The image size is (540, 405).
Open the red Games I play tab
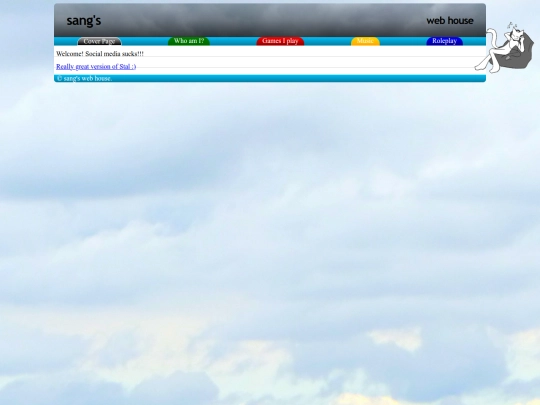click(x=280, y=41)
